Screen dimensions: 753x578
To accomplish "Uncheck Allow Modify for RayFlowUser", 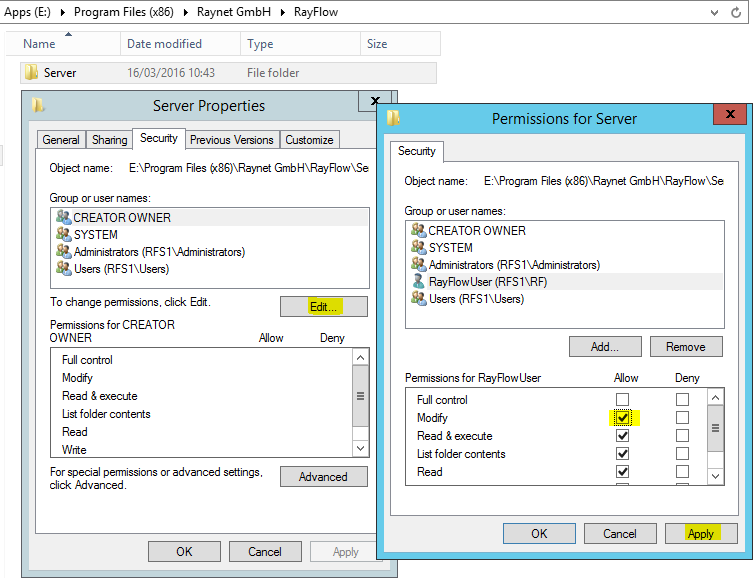I will coord(622,418).
